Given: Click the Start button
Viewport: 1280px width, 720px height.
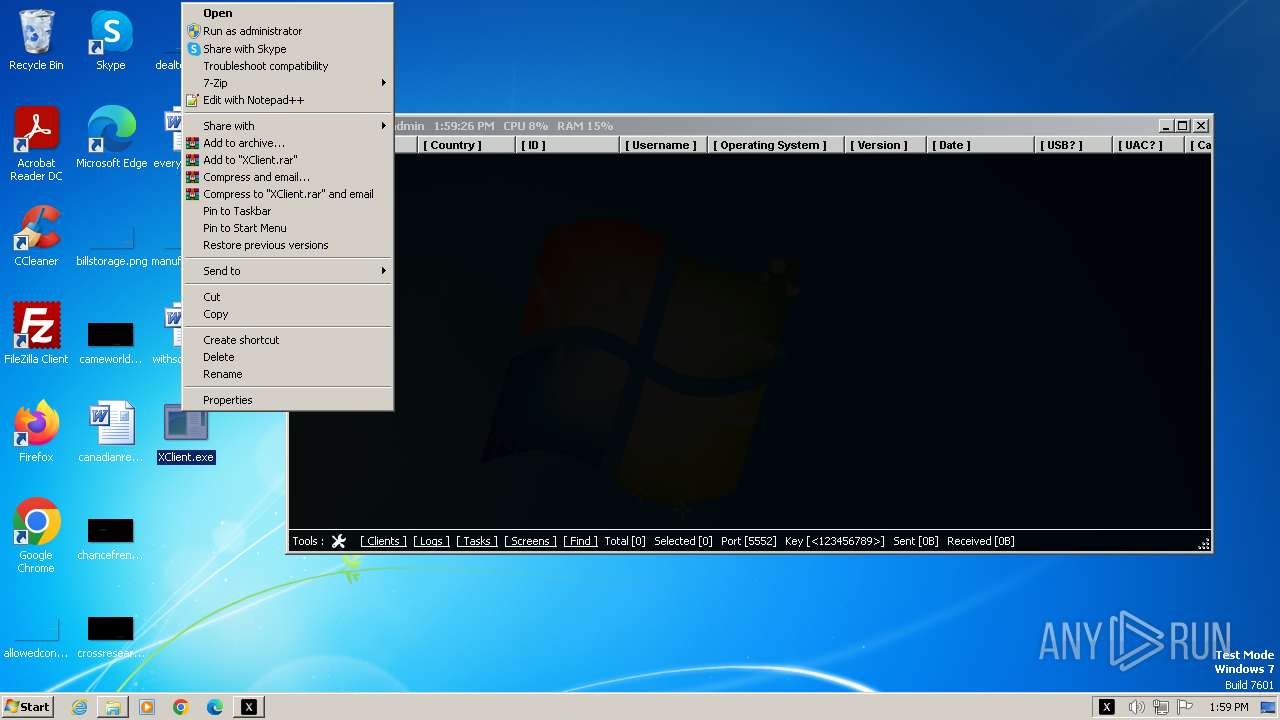Looking at the screenshot, I should (27, 707).
